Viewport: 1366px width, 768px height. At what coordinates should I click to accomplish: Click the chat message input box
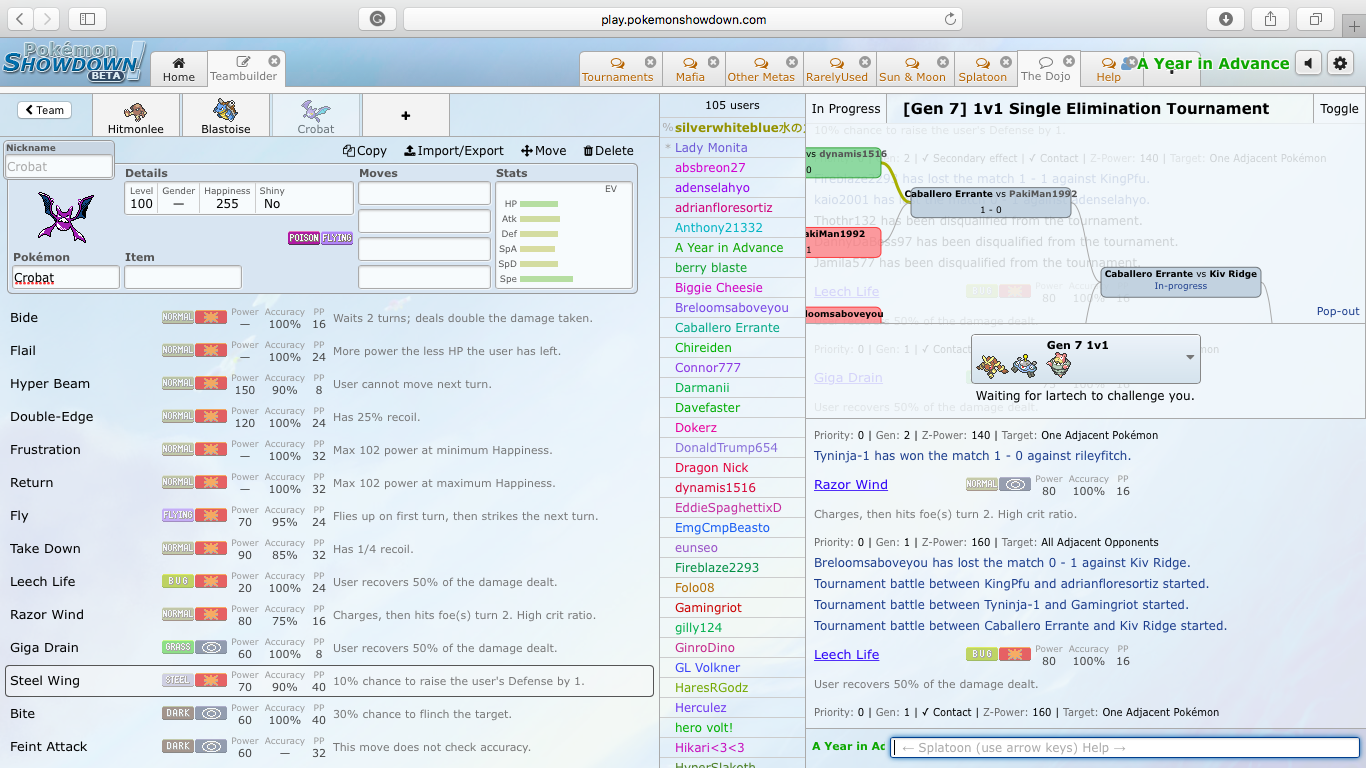click(1125, 748)
